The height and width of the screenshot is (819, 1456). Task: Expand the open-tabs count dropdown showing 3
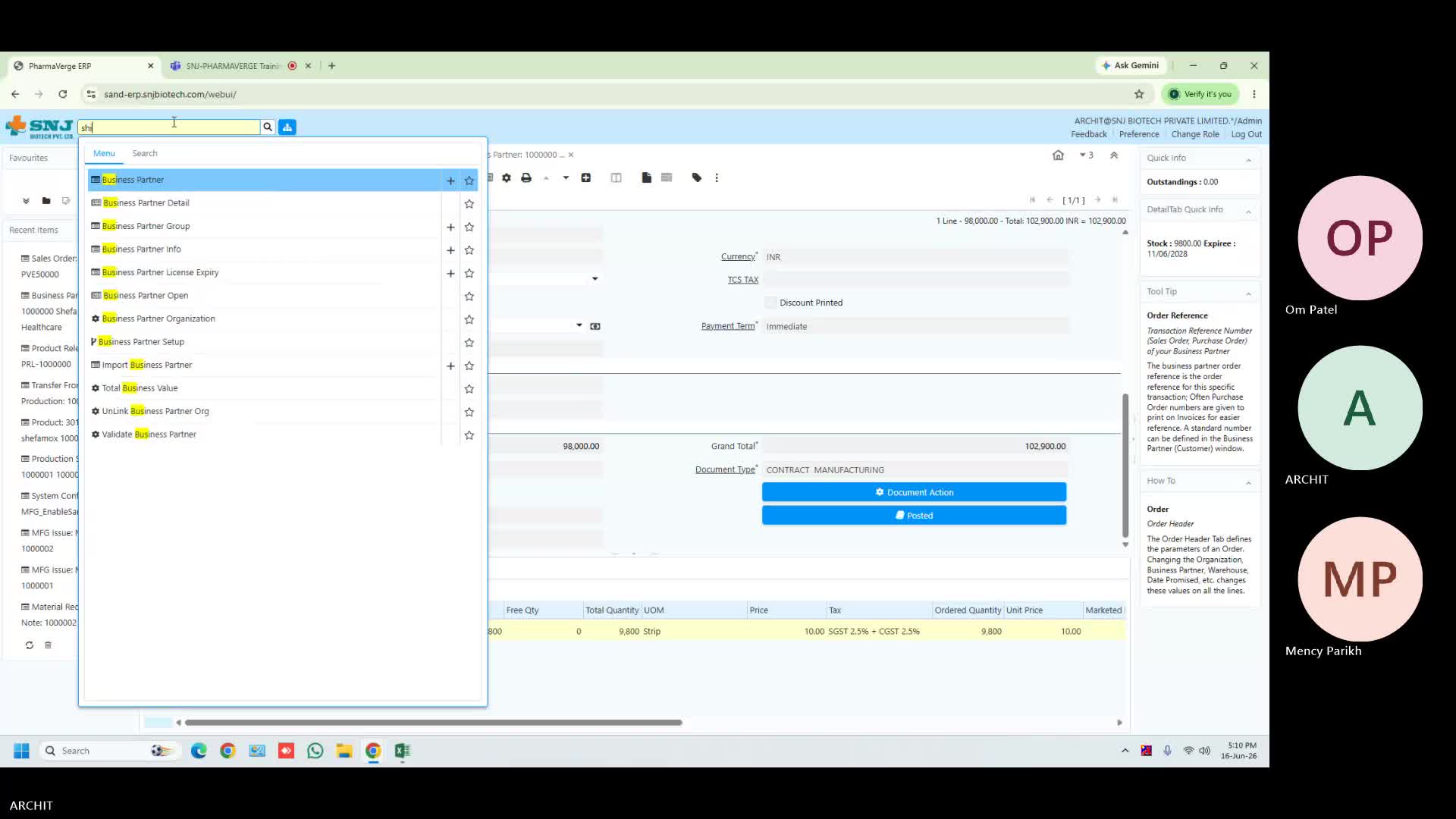pyautogui.click(x=1087, y=155)
